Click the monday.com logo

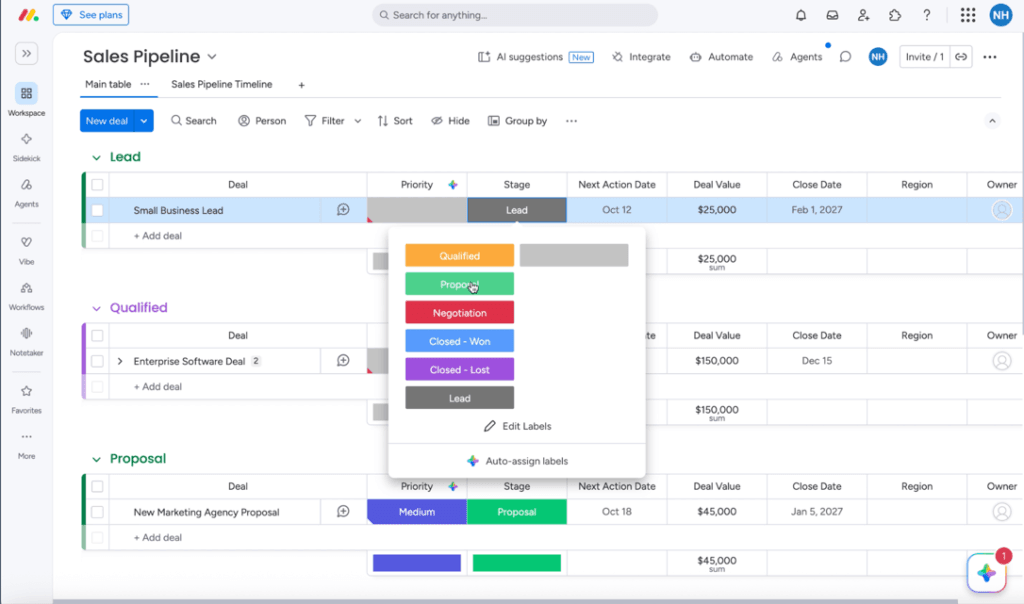pos(28,15)
